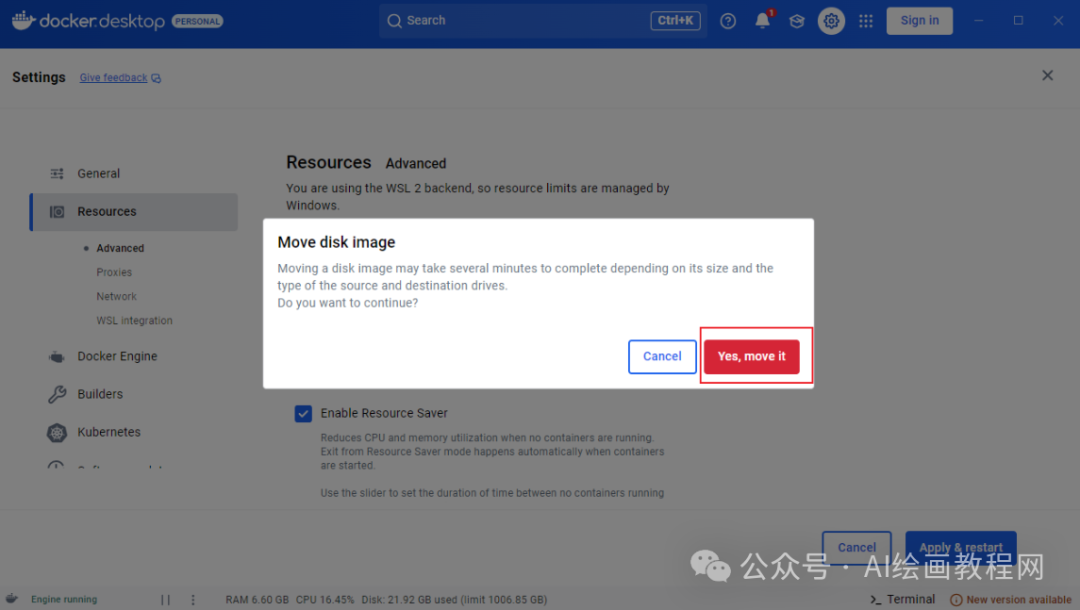Open the Terminal in status bar
This screenshot has height=610, width=1080.
(x=902, y=599)
